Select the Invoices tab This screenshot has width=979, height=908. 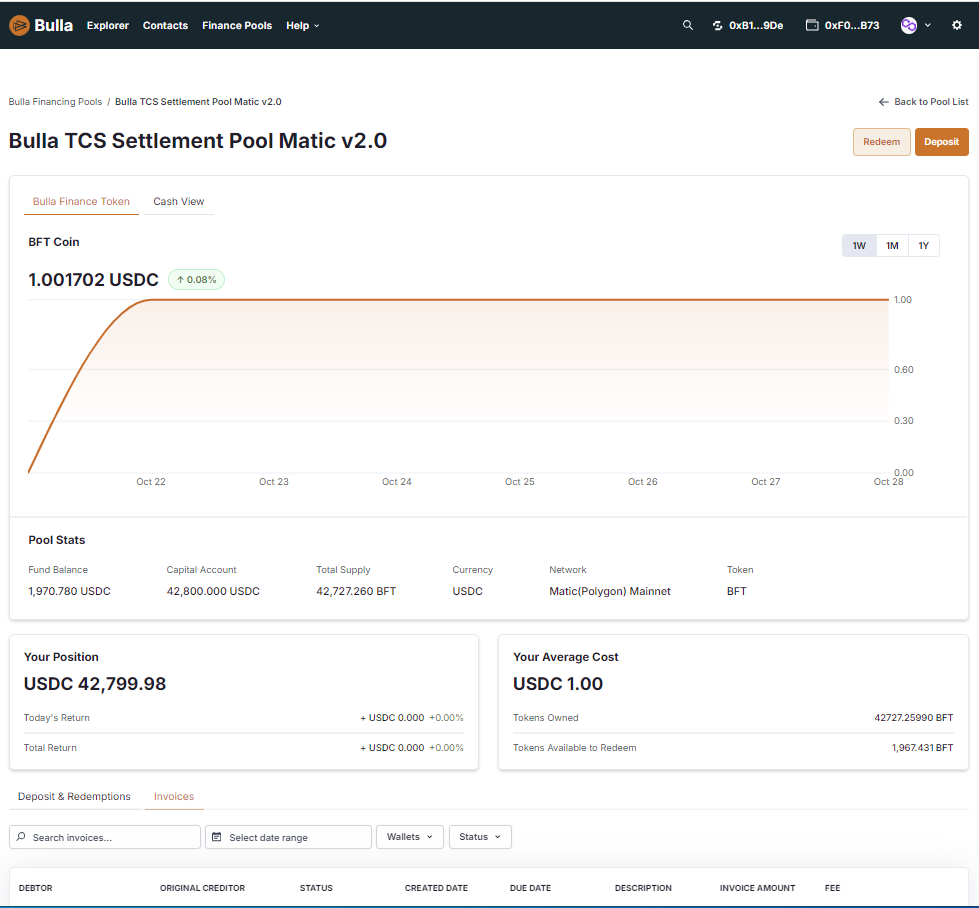(x=174, y=796)
